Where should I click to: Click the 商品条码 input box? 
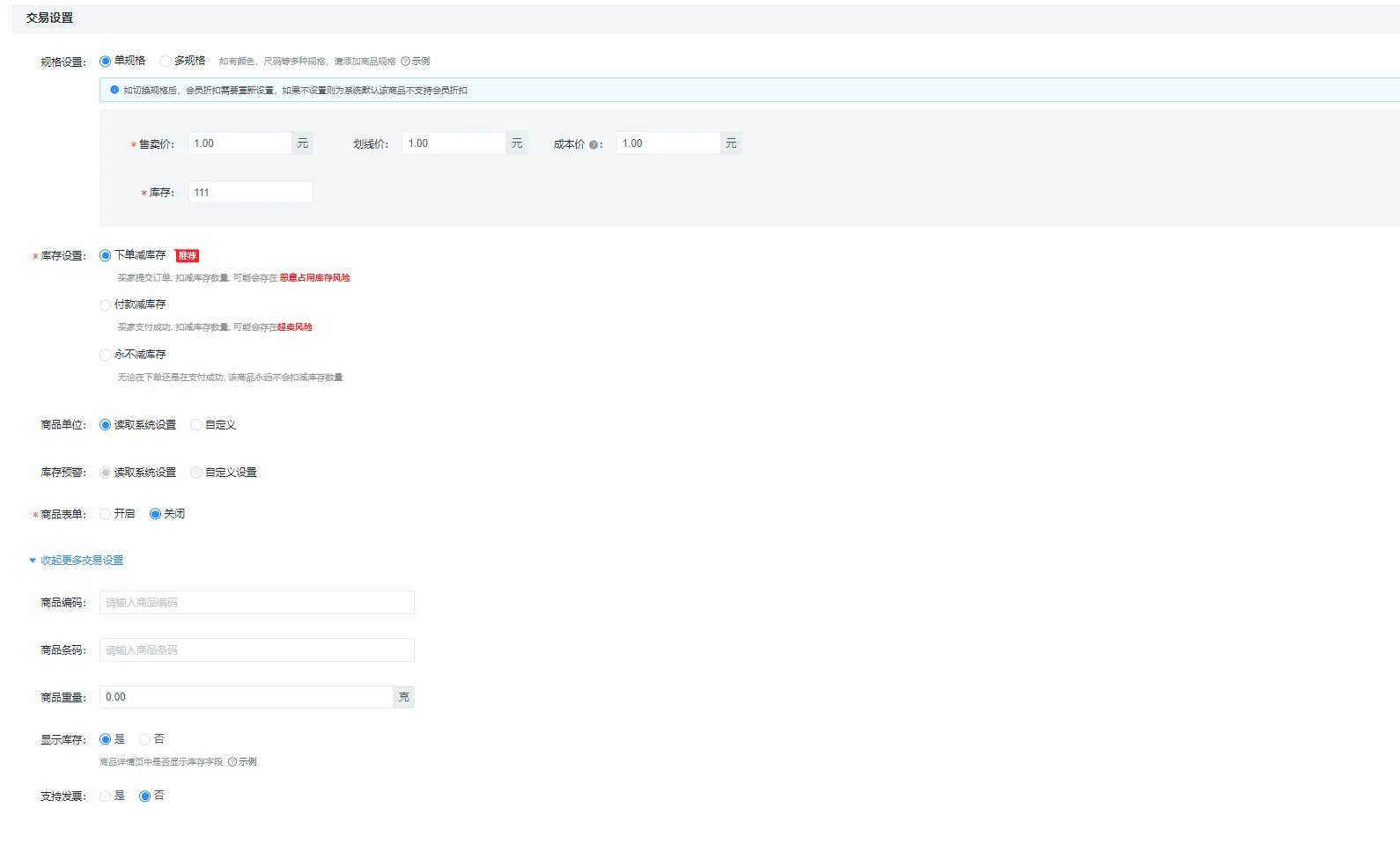(x=256, y=650)
